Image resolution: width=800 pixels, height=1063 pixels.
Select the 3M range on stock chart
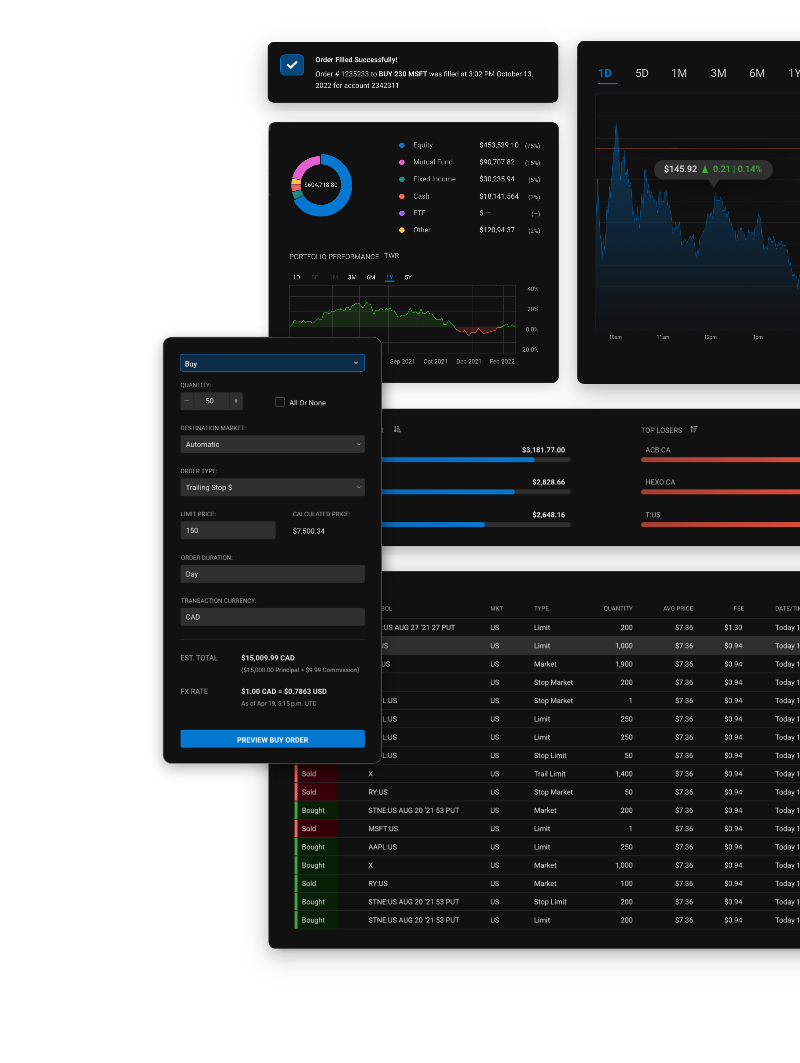pos(718,73)
